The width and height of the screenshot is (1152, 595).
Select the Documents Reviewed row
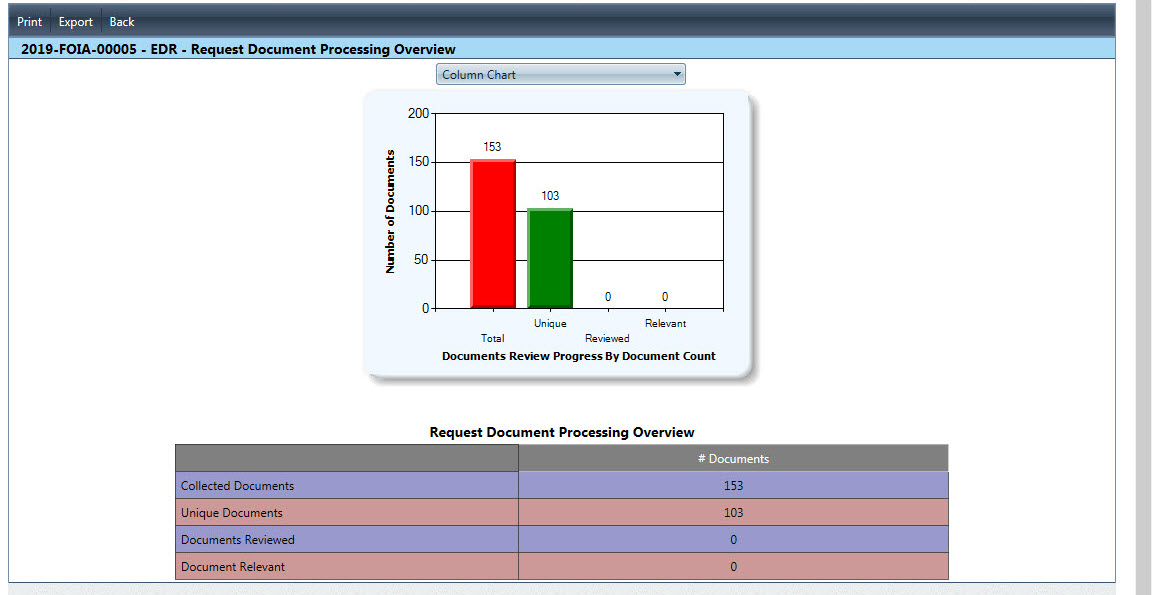[238, 540]
